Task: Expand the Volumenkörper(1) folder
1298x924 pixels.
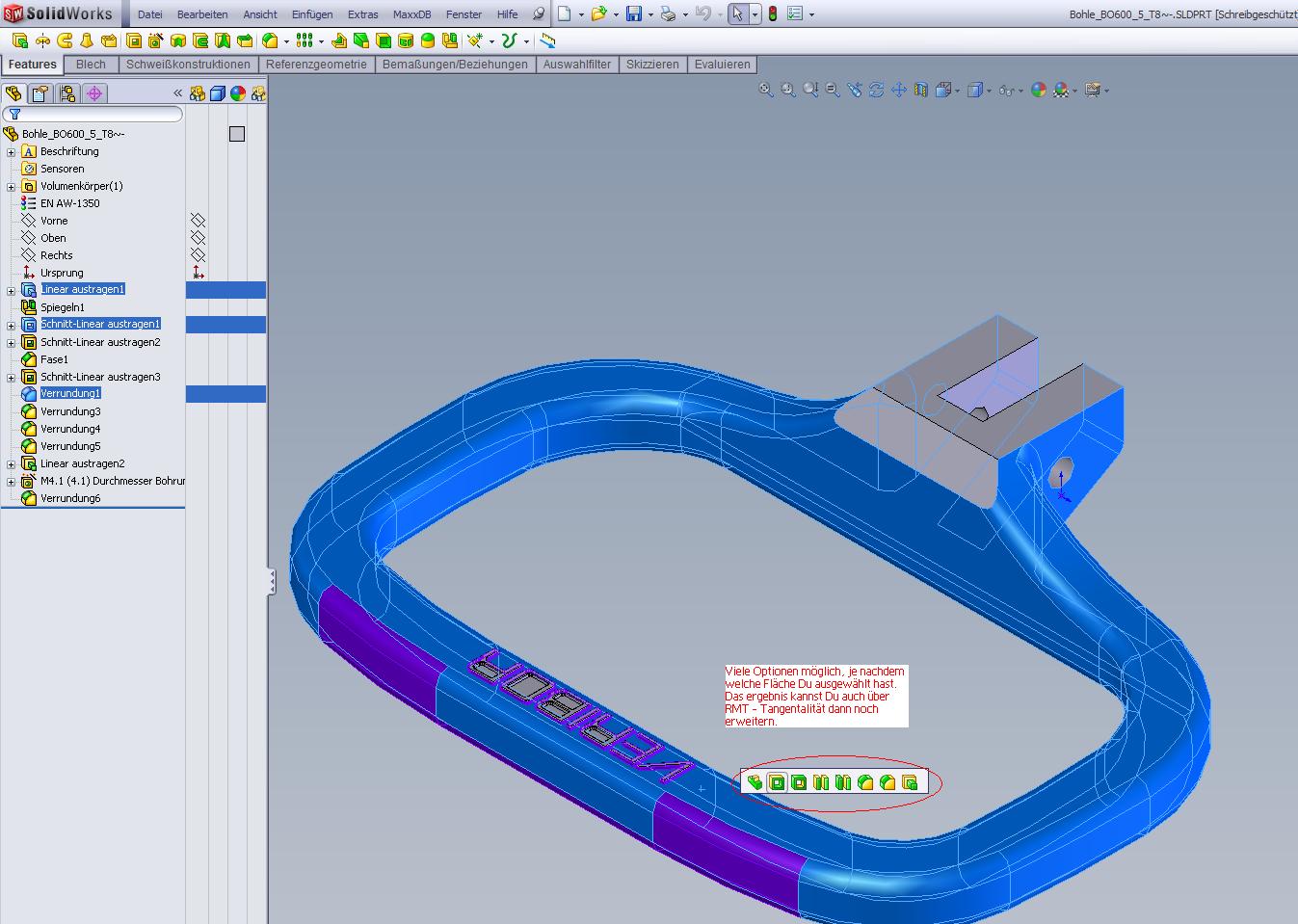Action: 11,187
